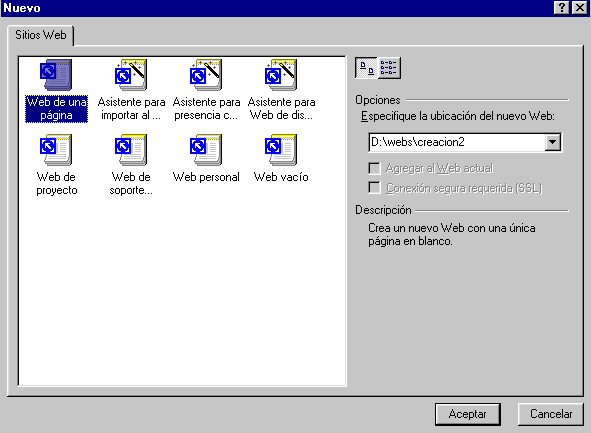Click the Web personal text label
The width and height of the screenshot is (591, 433).
(x=206, y=177)
